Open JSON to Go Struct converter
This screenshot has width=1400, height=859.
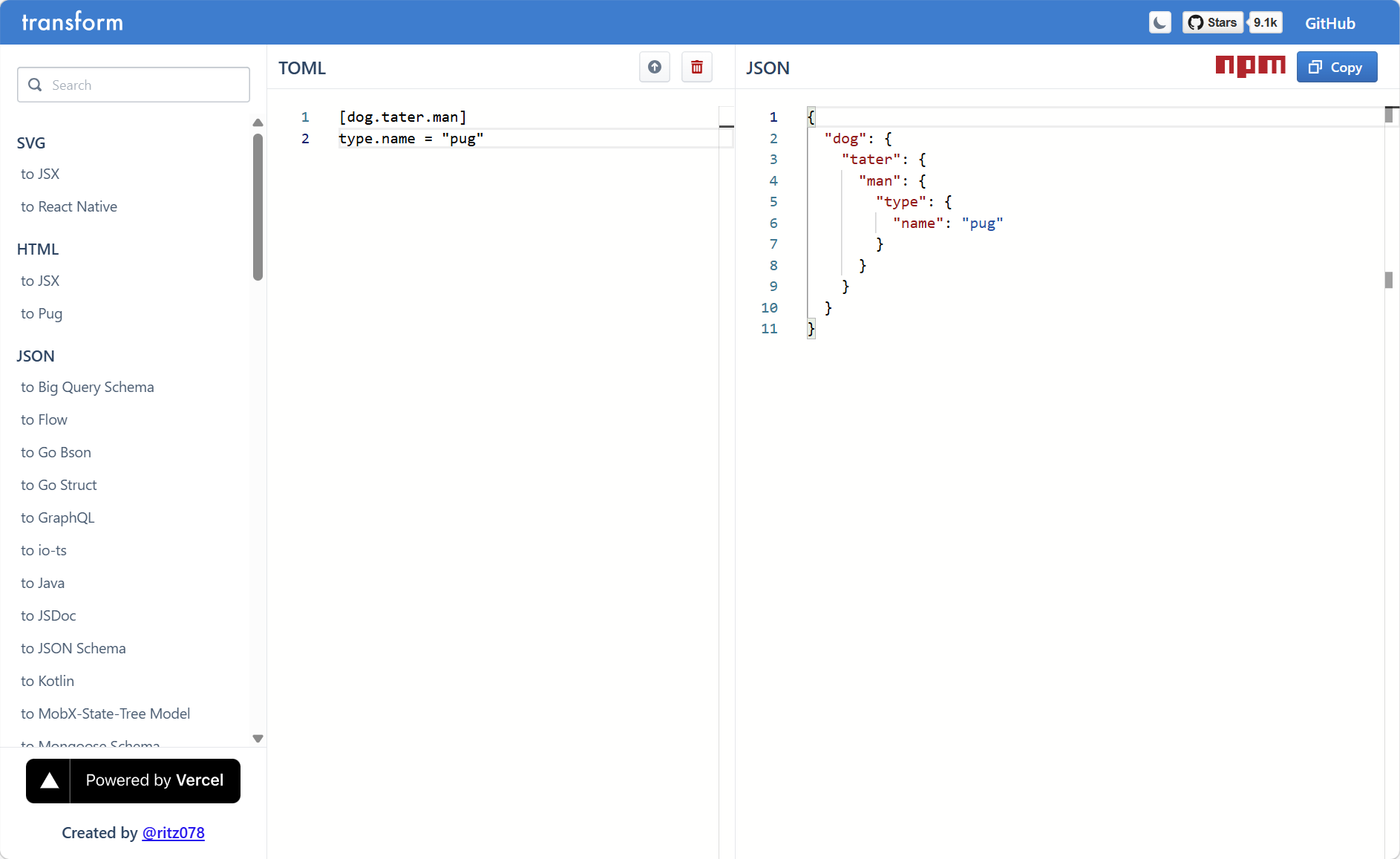click(x=59, y=486)
